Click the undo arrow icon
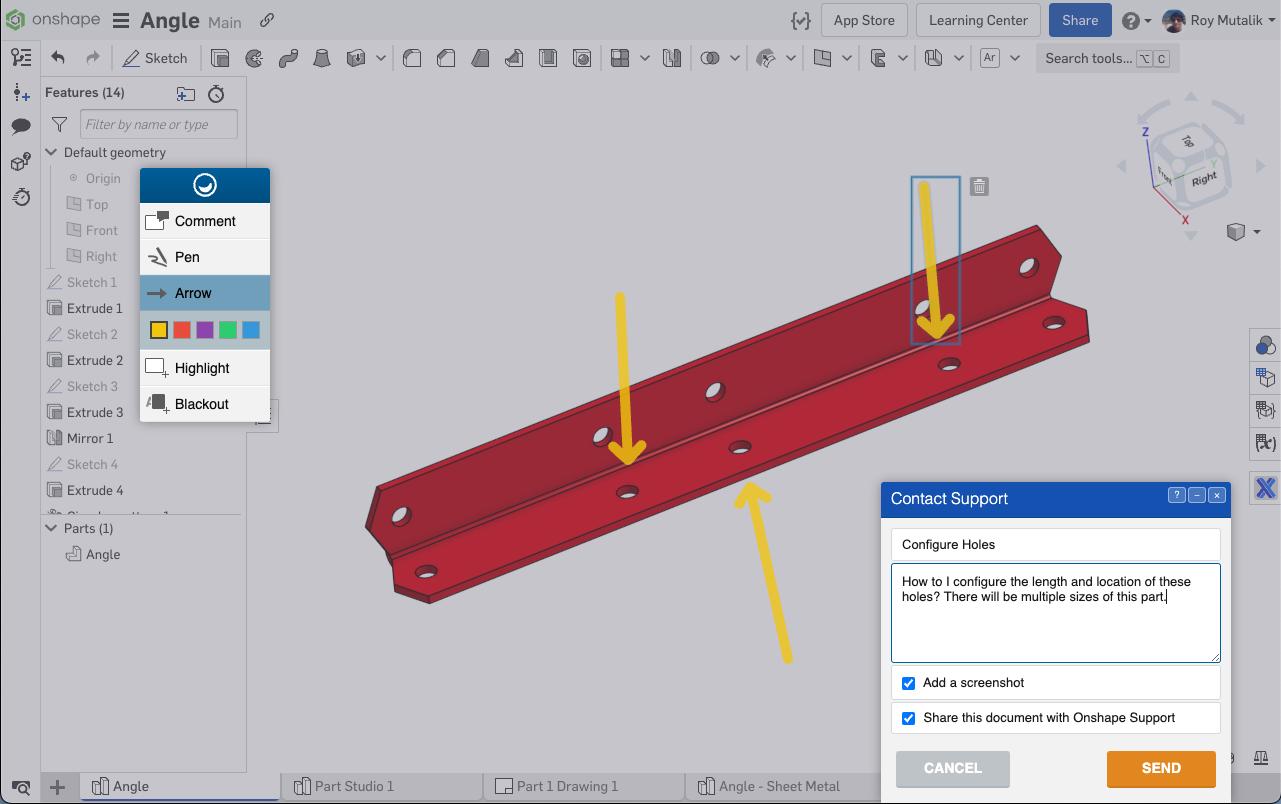The height and width of the screenshot is (804, 1281). point(58,58)
